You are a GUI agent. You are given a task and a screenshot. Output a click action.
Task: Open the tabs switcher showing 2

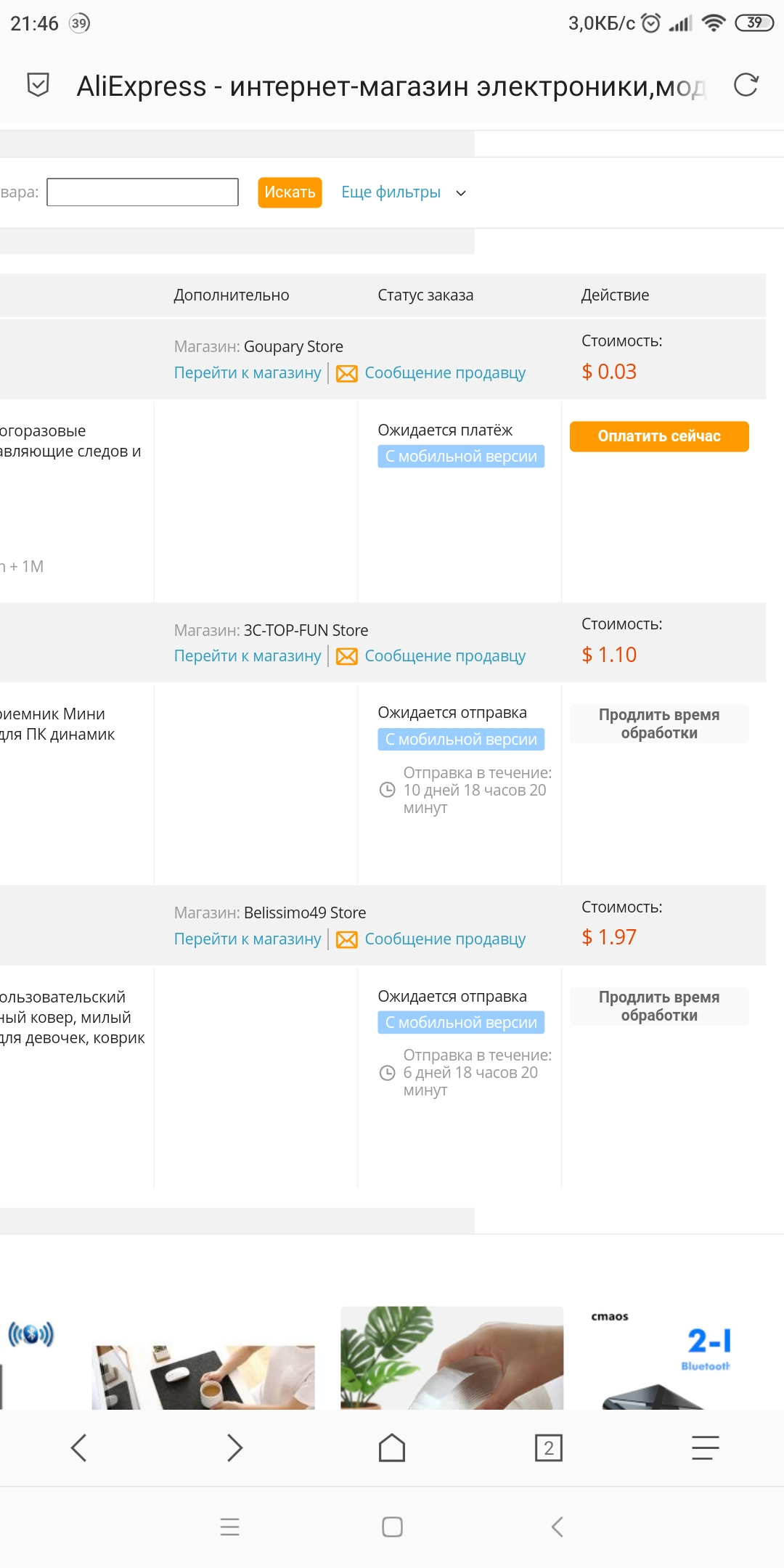coord(549,1447)
